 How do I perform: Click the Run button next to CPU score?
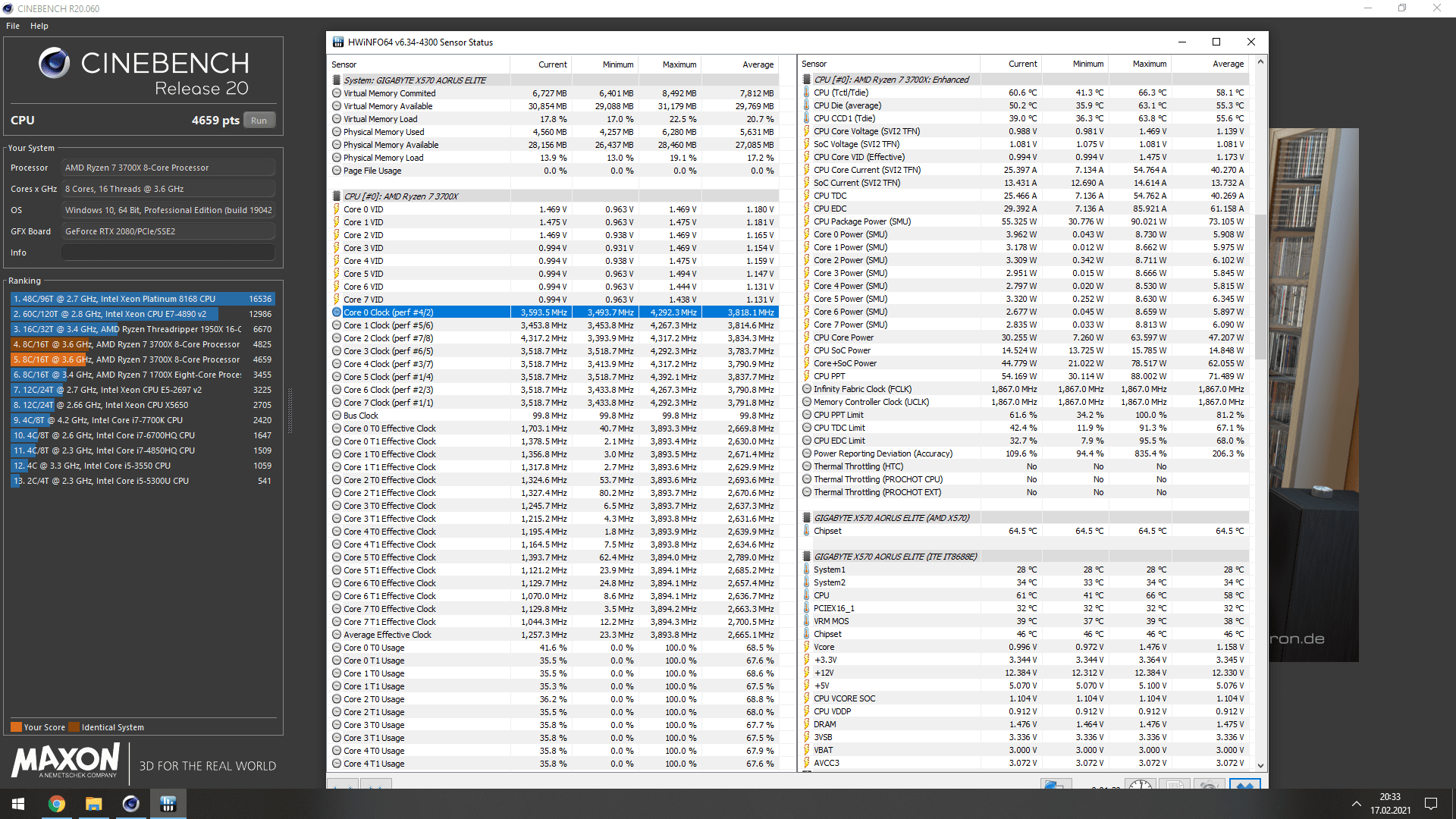click(259, 121)
